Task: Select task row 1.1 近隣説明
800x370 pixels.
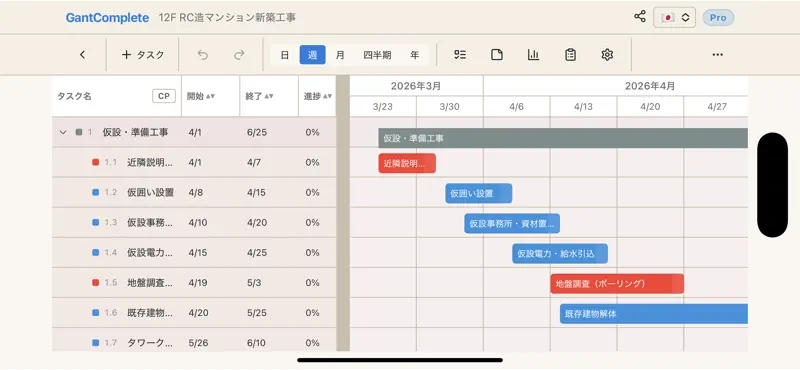Action: (x=194, y=162)
